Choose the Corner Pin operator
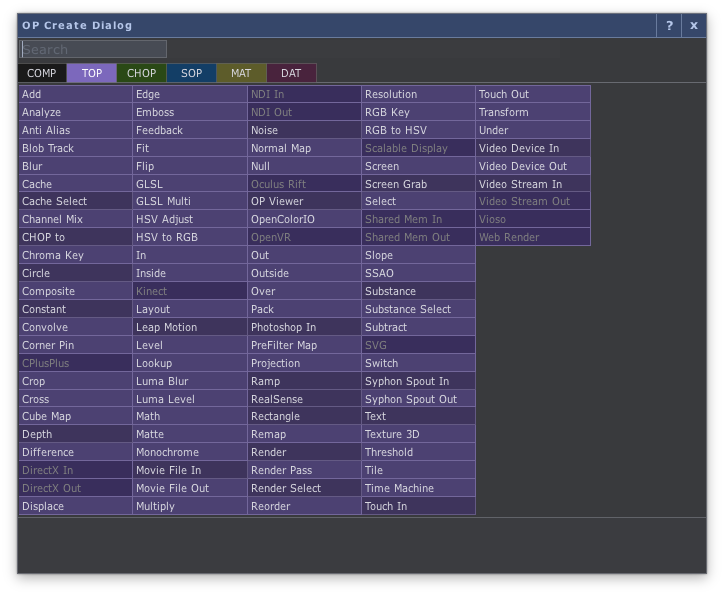The height and width of the screenshot is (595, 724). click(x=76, y=345)
